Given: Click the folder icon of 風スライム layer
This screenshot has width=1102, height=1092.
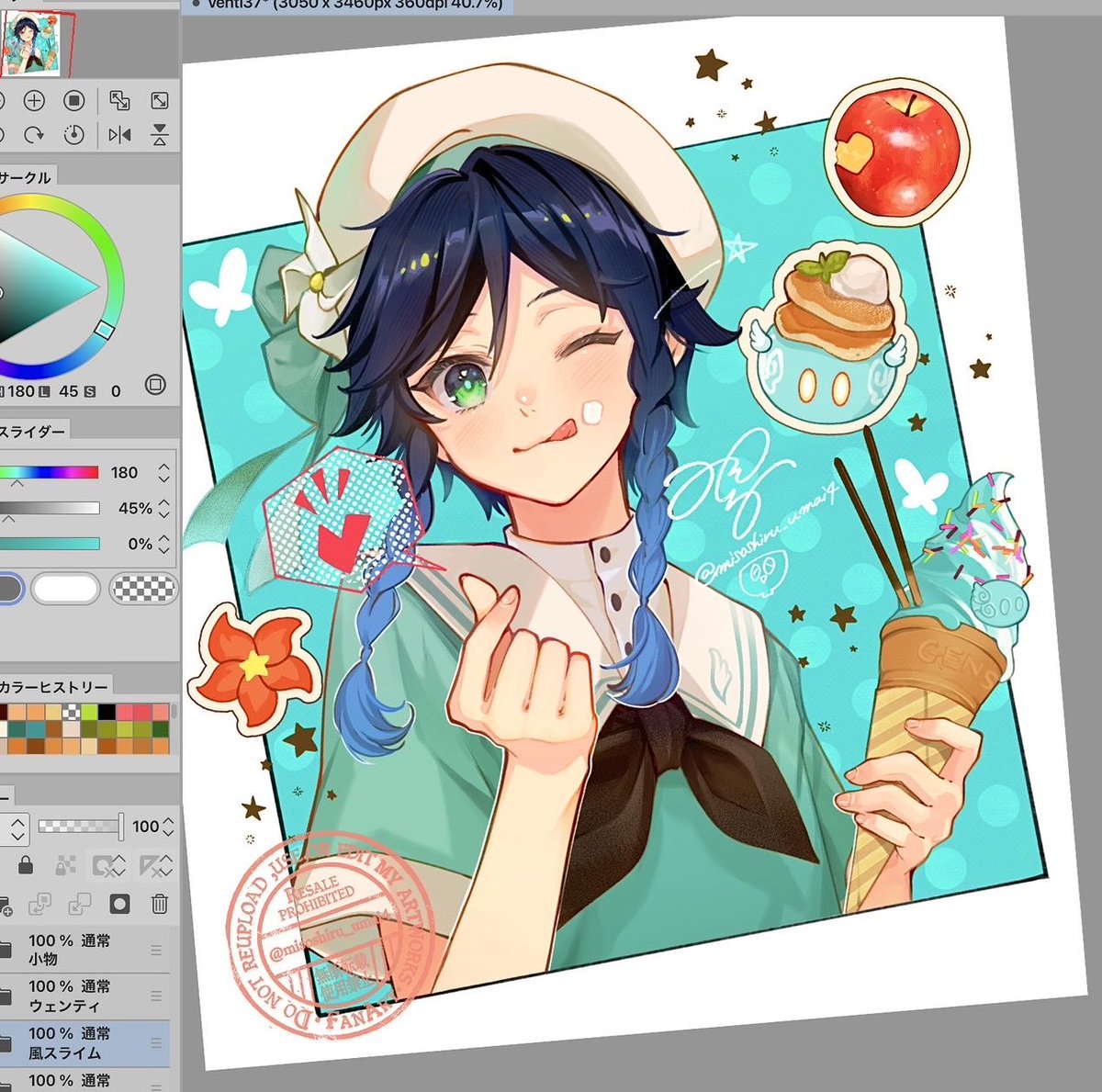Looking at the screenshot, I should click(x=6, y=1042).
